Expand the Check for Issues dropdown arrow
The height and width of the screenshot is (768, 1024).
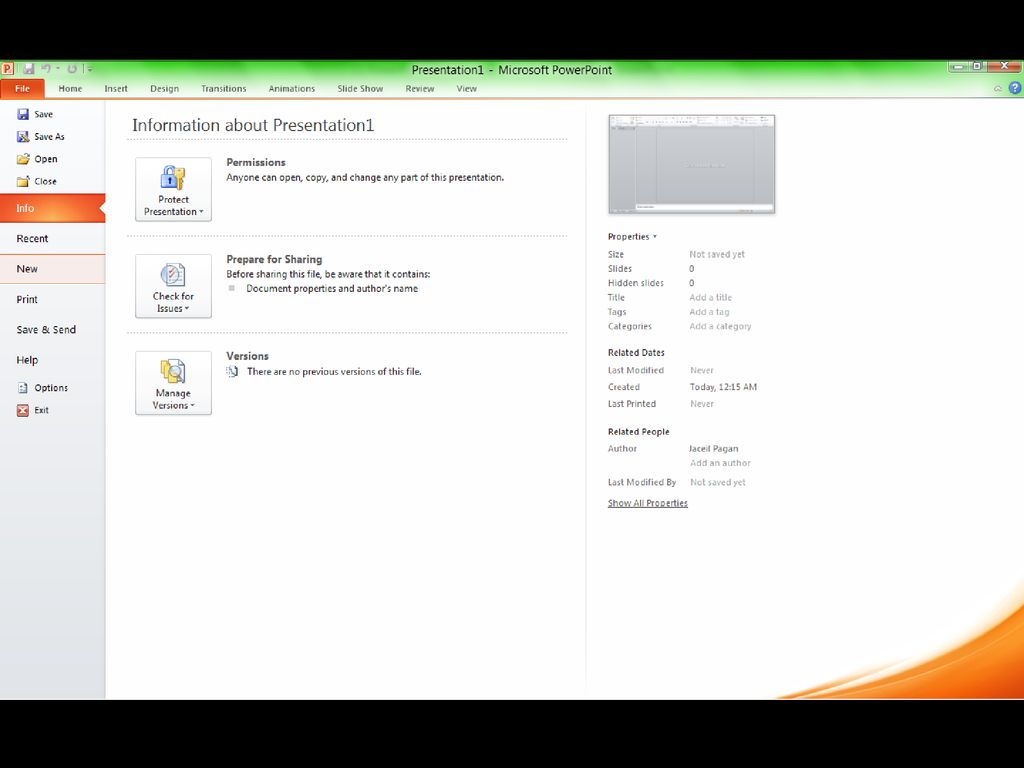coord(187,308)
